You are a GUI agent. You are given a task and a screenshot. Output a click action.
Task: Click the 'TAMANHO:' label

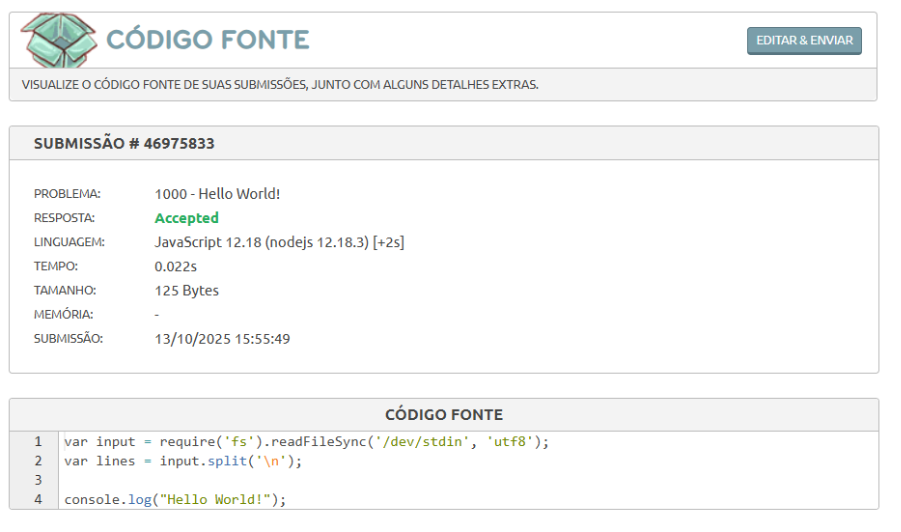(x=65, y=291)
